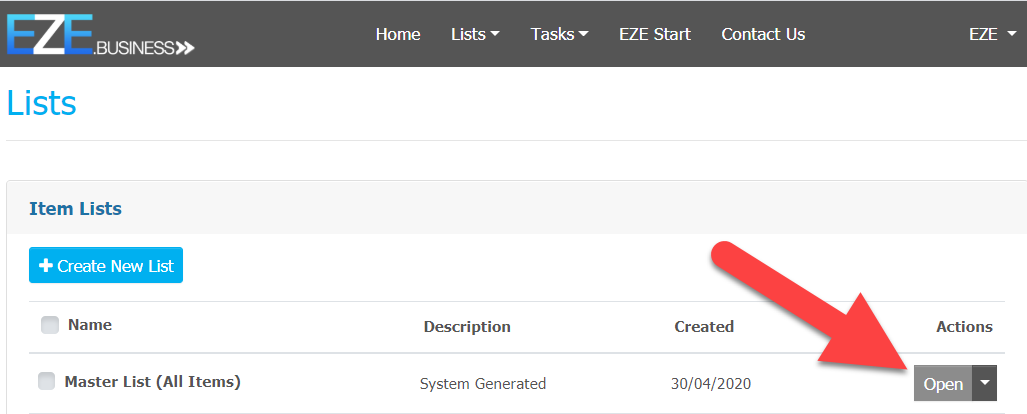Screen dimensions: 1027x414
Task: Click the Description column header
Action: (x=467, y=327)
